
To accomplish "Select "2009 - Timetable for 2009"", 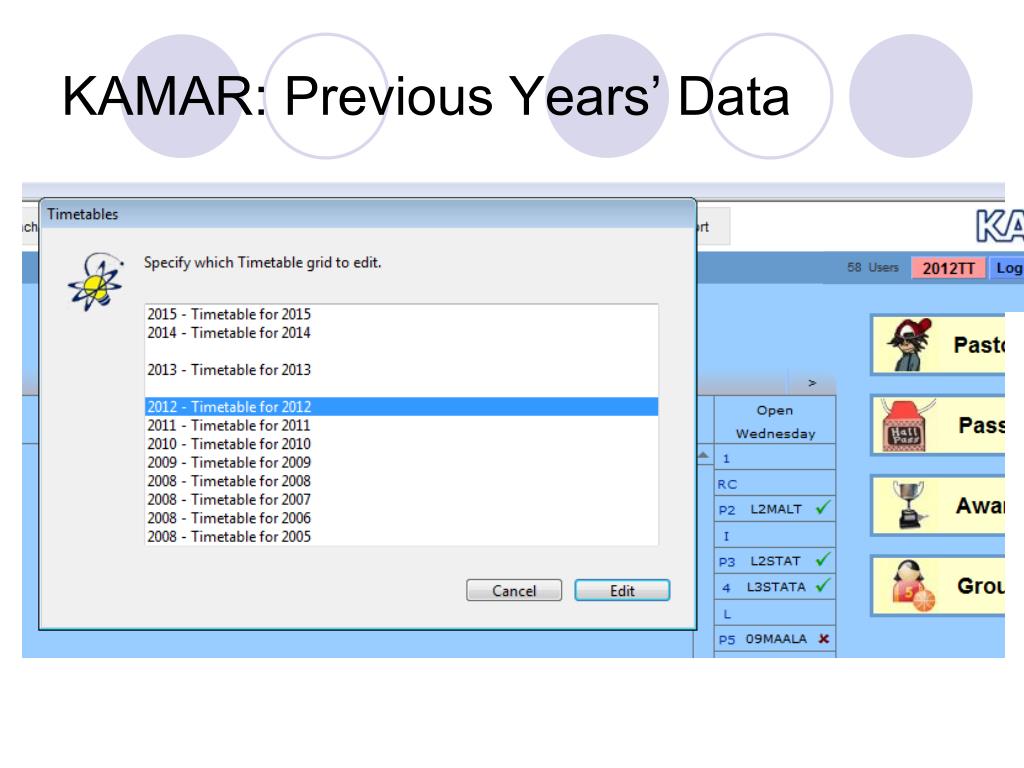I will pyautogui.click(x=401, y=462).
